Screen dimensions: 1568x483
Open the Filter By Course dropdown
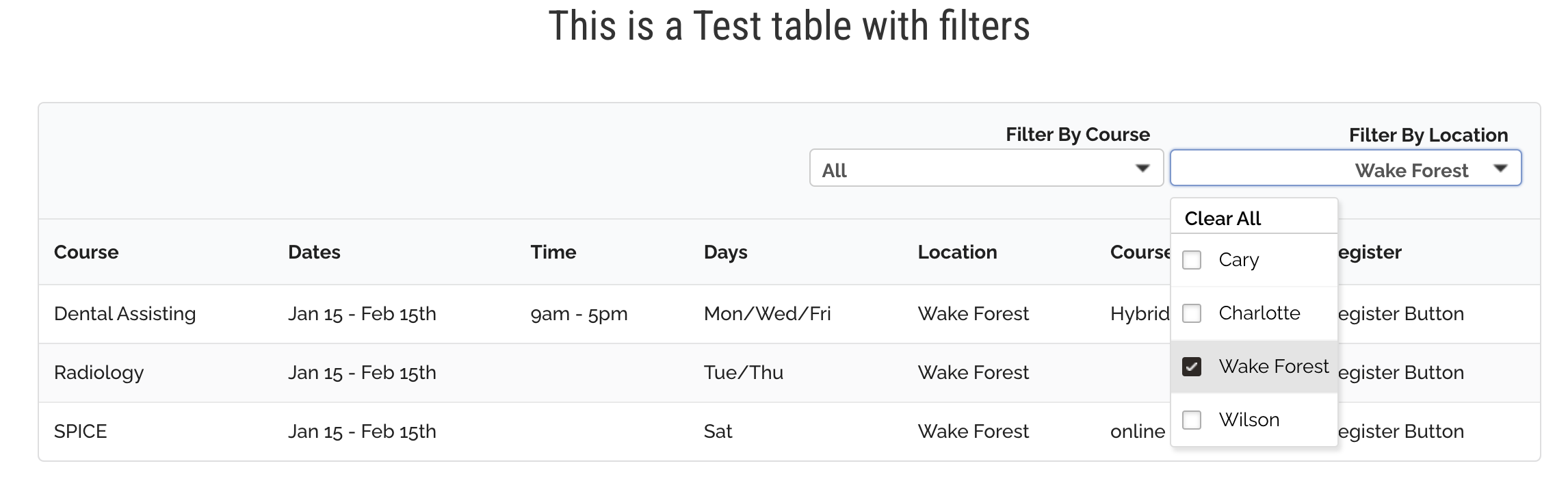[x=985, y=169]
